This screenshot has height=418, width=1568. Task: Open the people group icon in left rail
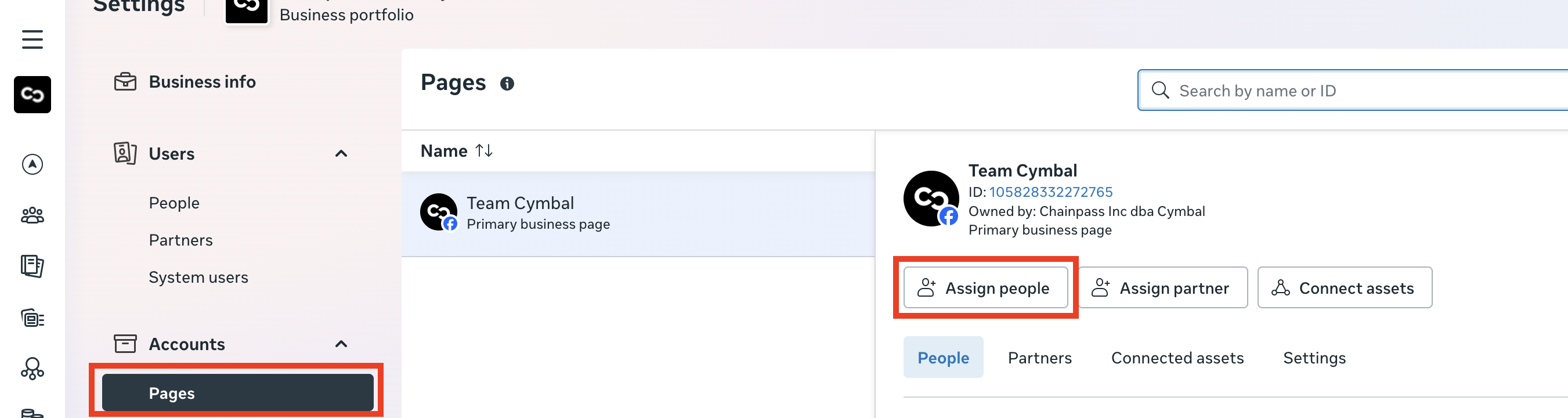(x=32, y=215)
